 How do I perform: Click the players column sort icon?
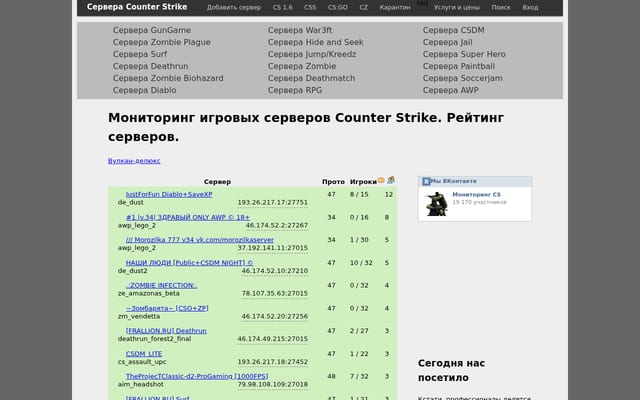pyautogui.click(x=381, y=180)
